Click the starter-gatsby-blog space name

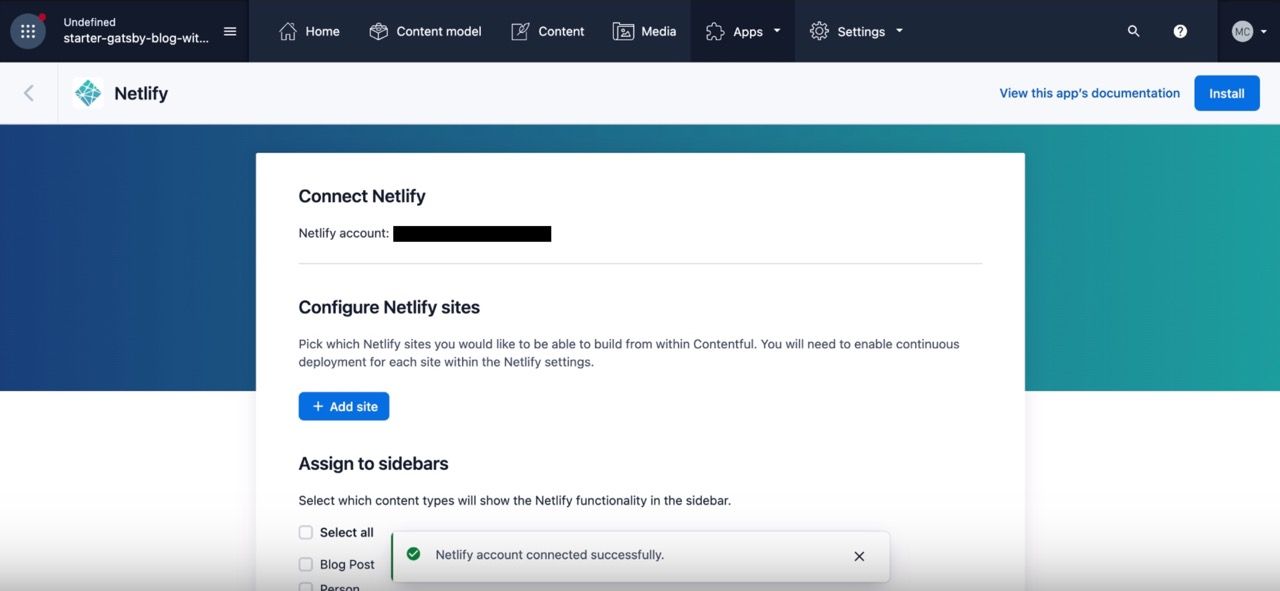136,39
